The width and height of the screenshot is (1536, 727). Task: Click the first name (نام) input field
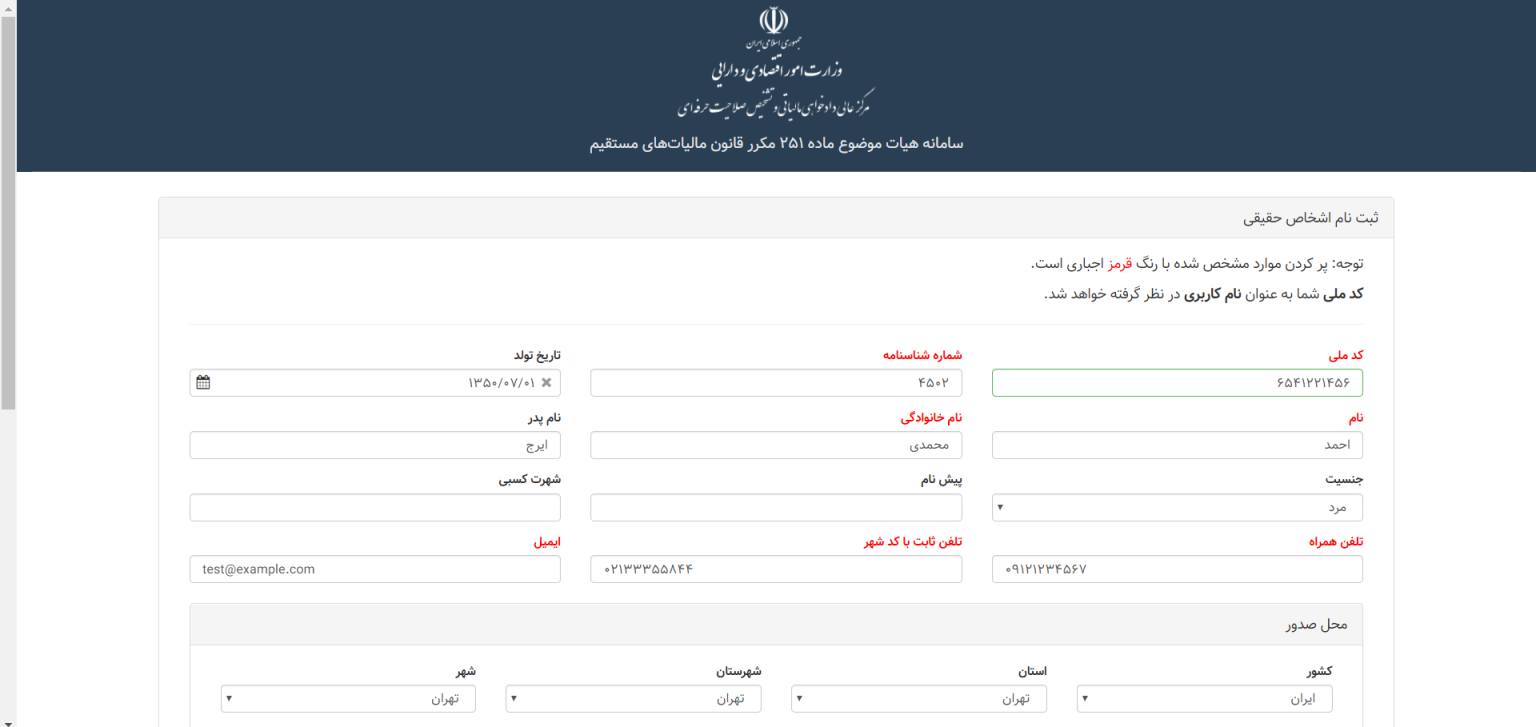click(1176, 445)
